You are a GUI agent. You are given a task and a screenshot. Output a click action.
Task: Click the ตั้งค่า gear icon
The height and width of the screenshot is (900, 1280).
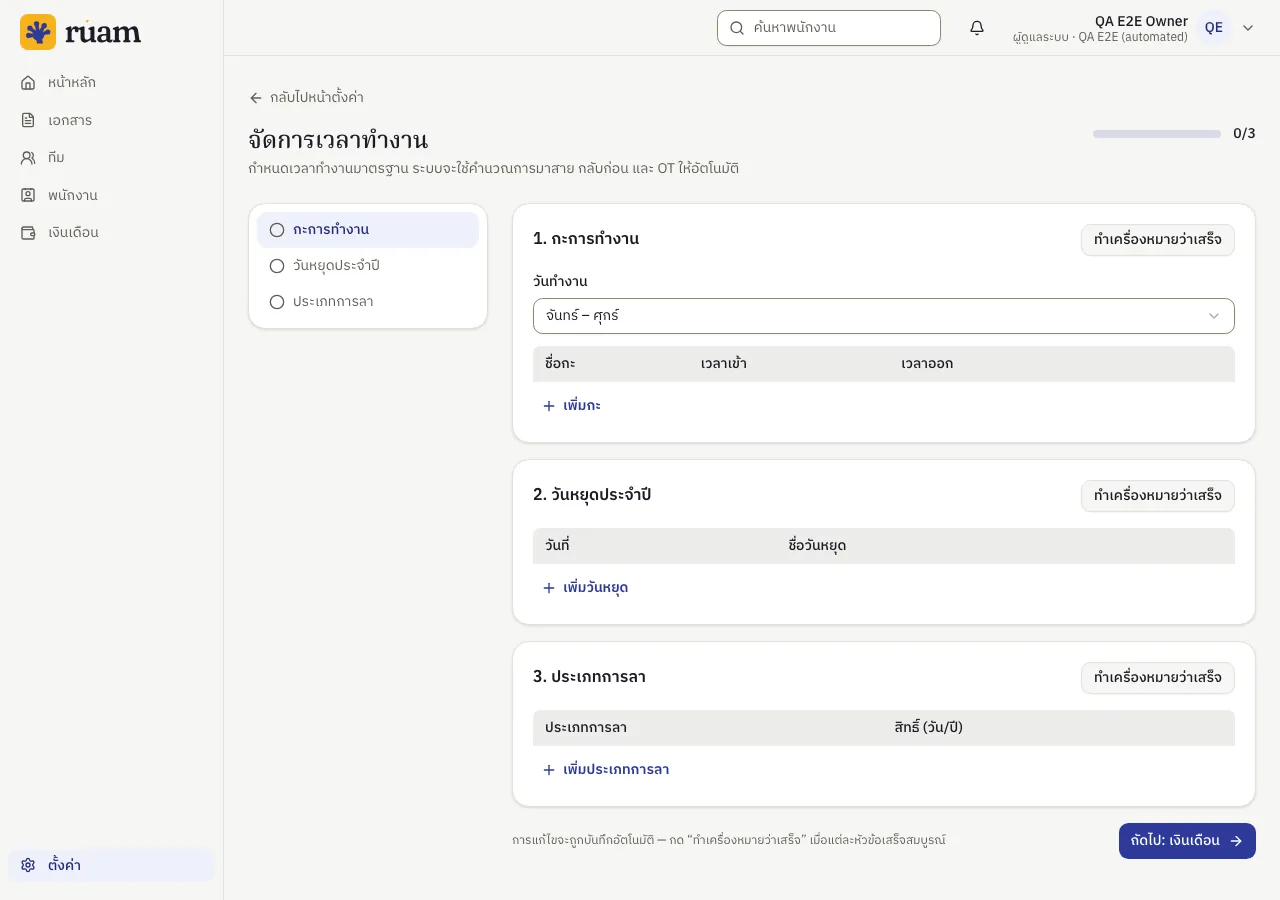tap(28, 865)
